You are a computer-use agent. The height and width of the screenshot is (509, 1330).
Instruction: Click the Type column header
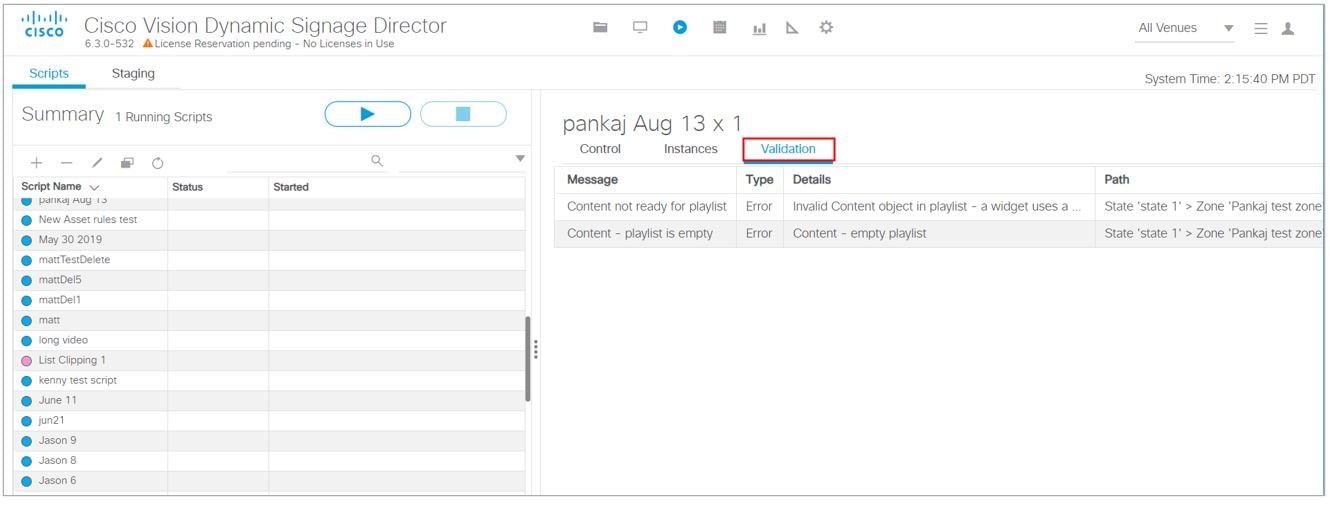tap(760, 180)
